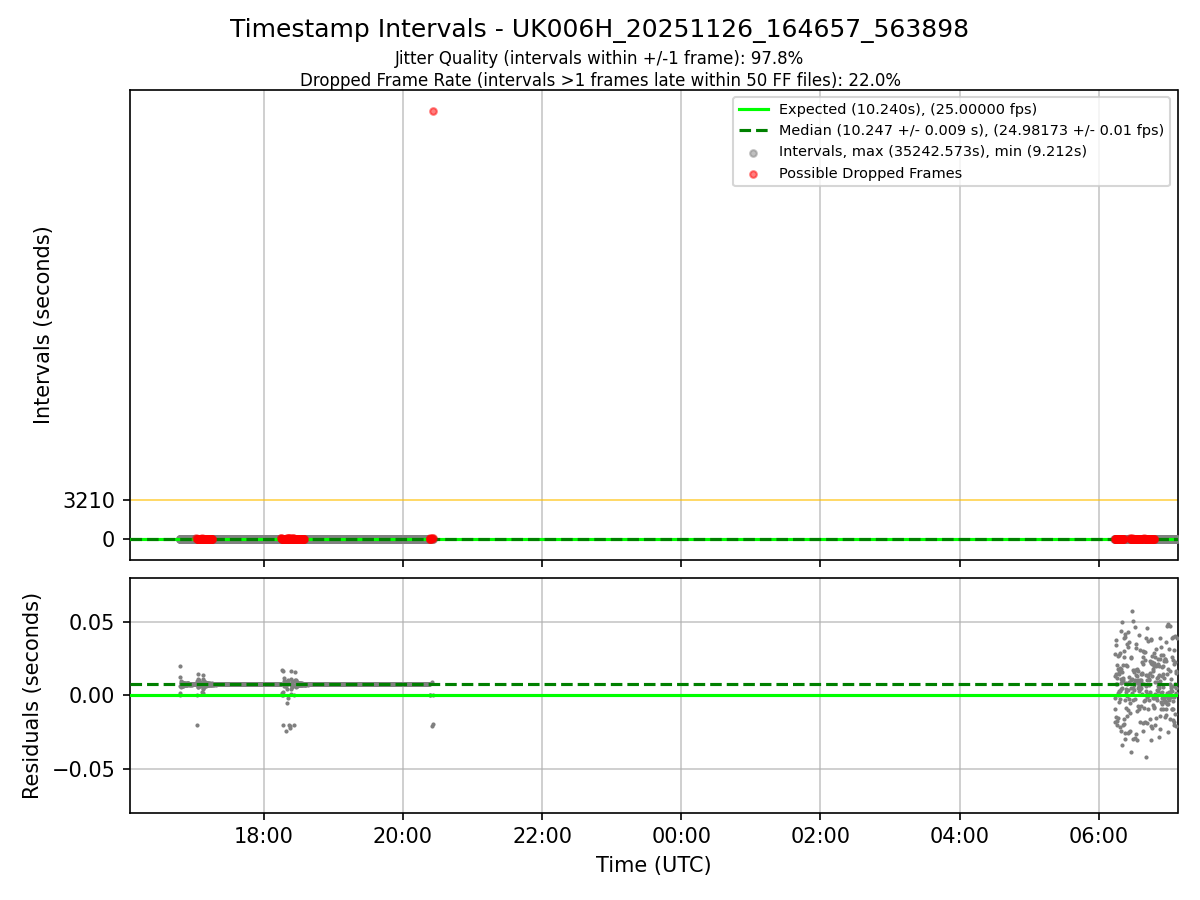Select the Dropped Frame Rate 22.0% subtitle
1200x900 pixels.
click(x=600, y=80)
